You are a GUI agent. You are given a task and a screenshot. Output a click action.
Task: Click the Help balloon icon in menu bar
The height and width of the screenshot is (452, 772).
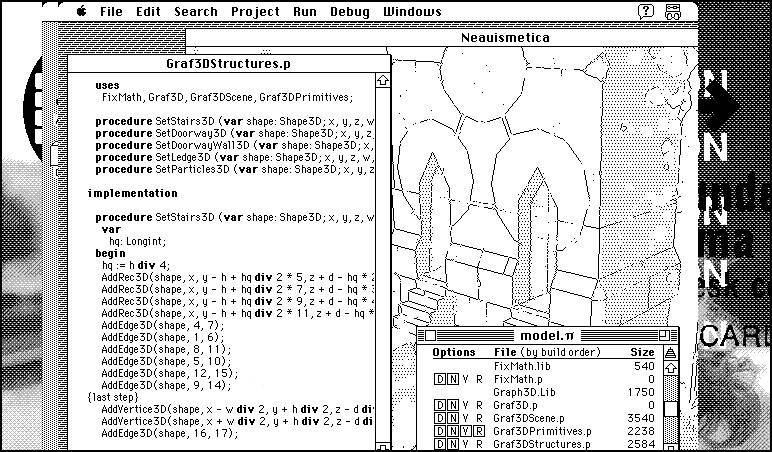pos(646,12)
